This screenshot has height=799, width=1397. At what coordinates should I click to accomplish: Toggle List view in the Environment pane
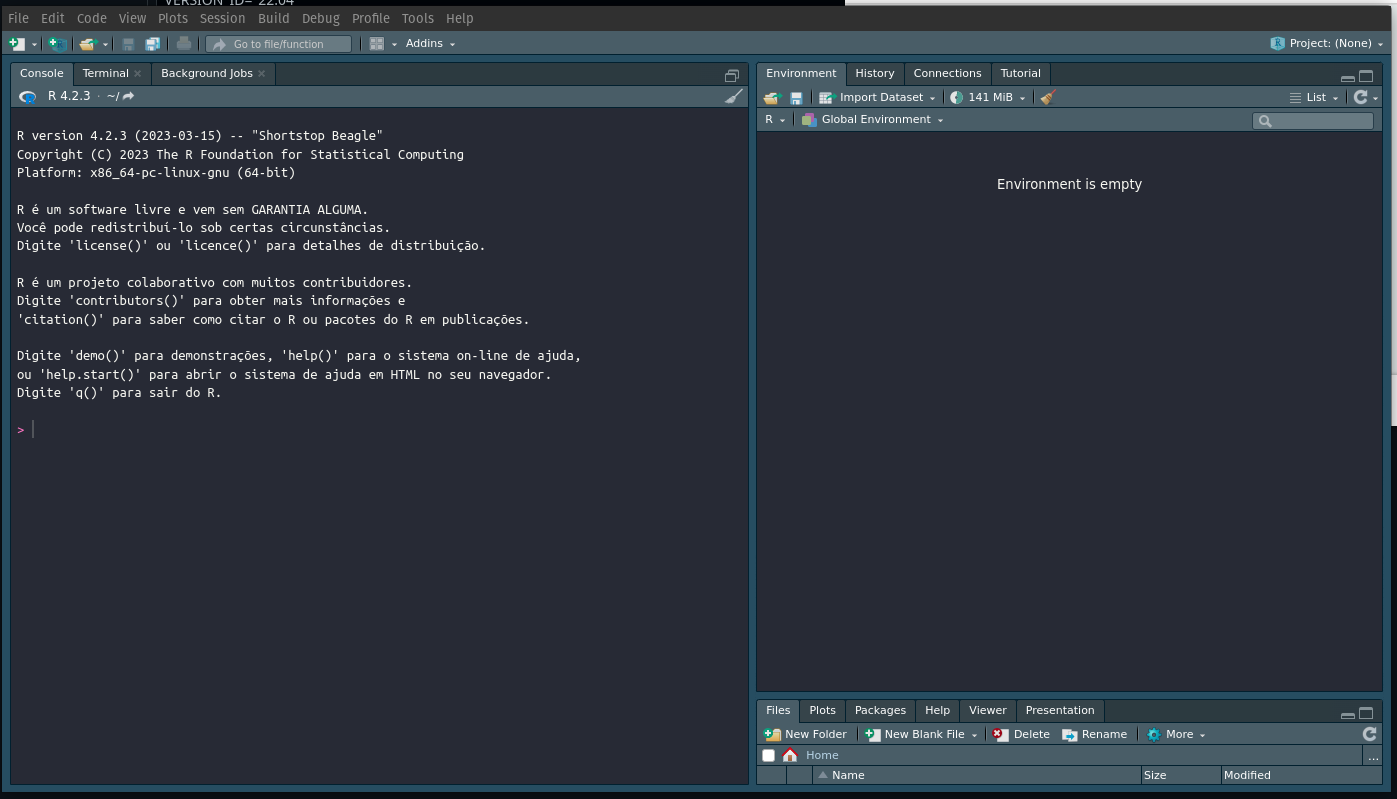click(1313, 97)
